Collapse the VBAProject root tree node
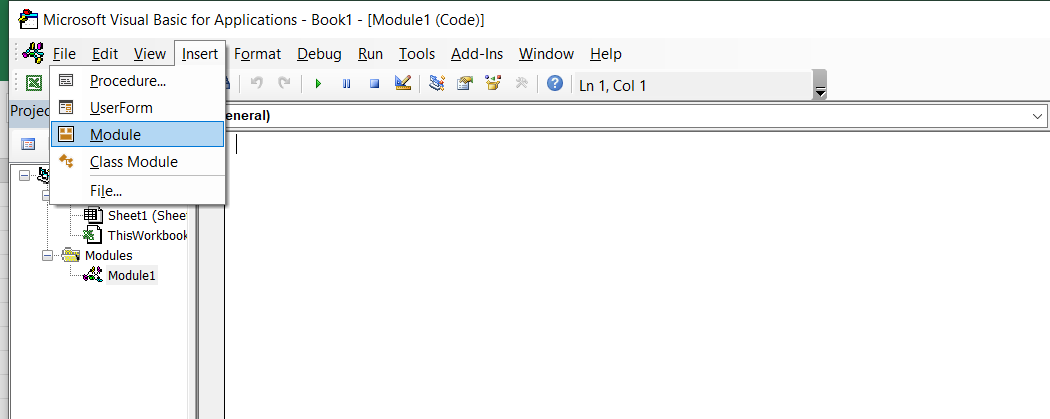 (x=24, y=175)
